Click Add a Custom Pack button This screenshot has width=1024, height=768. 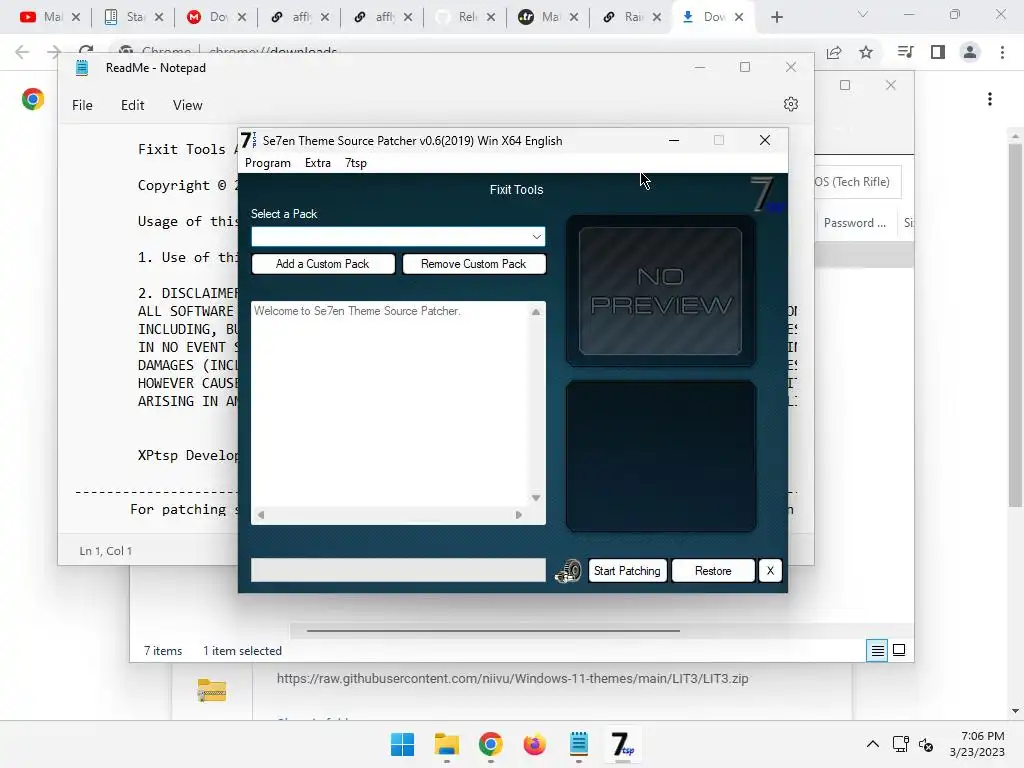tap(323, 264)
